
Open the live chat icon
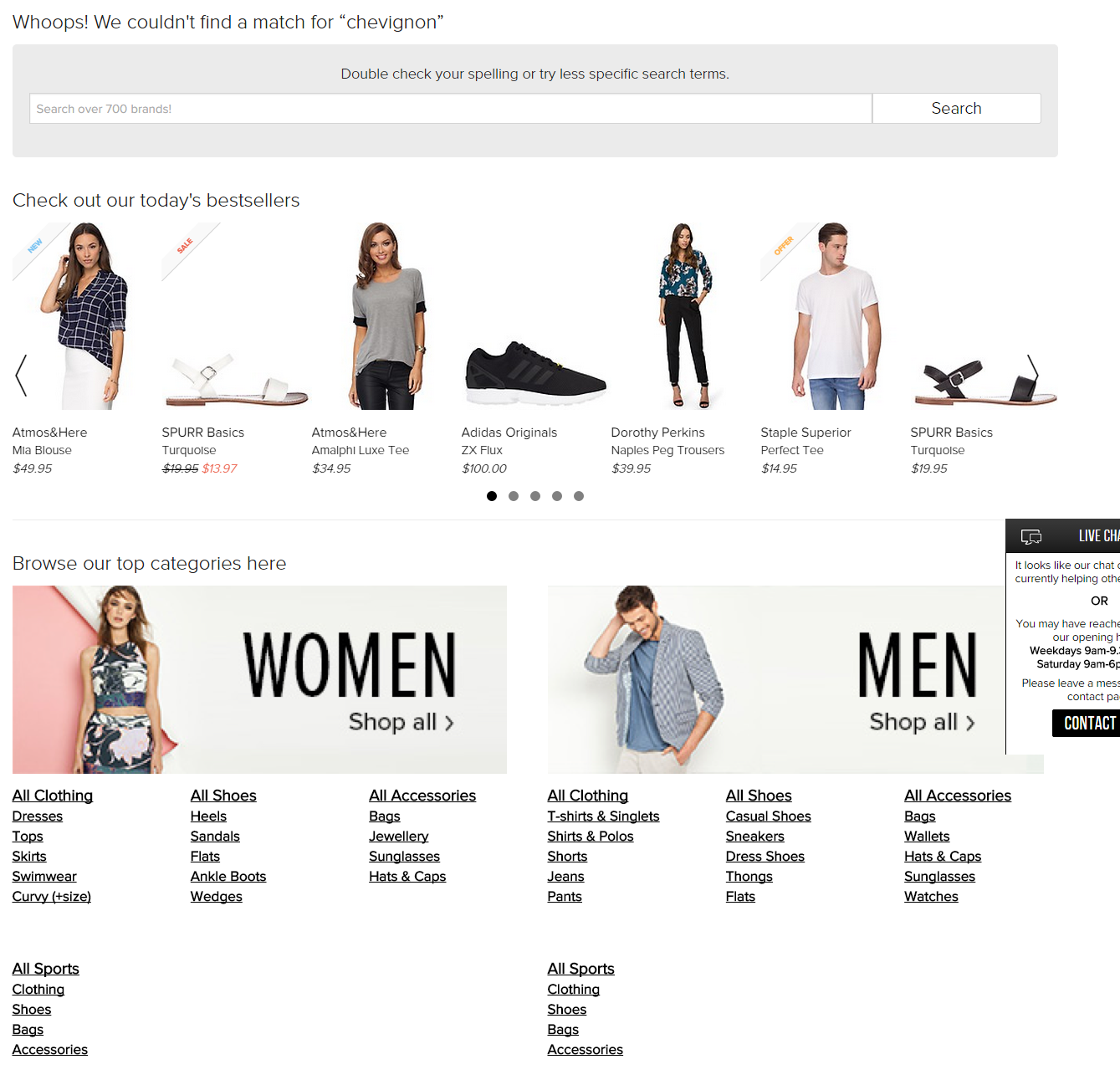pyautogui.click(x=1031, y=536)
